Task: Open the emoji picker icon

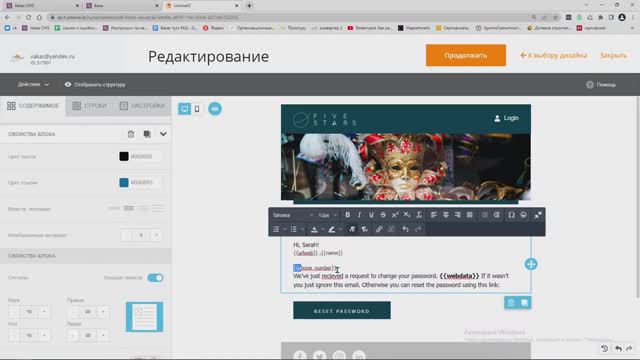Action: click(x=523, y=215)
